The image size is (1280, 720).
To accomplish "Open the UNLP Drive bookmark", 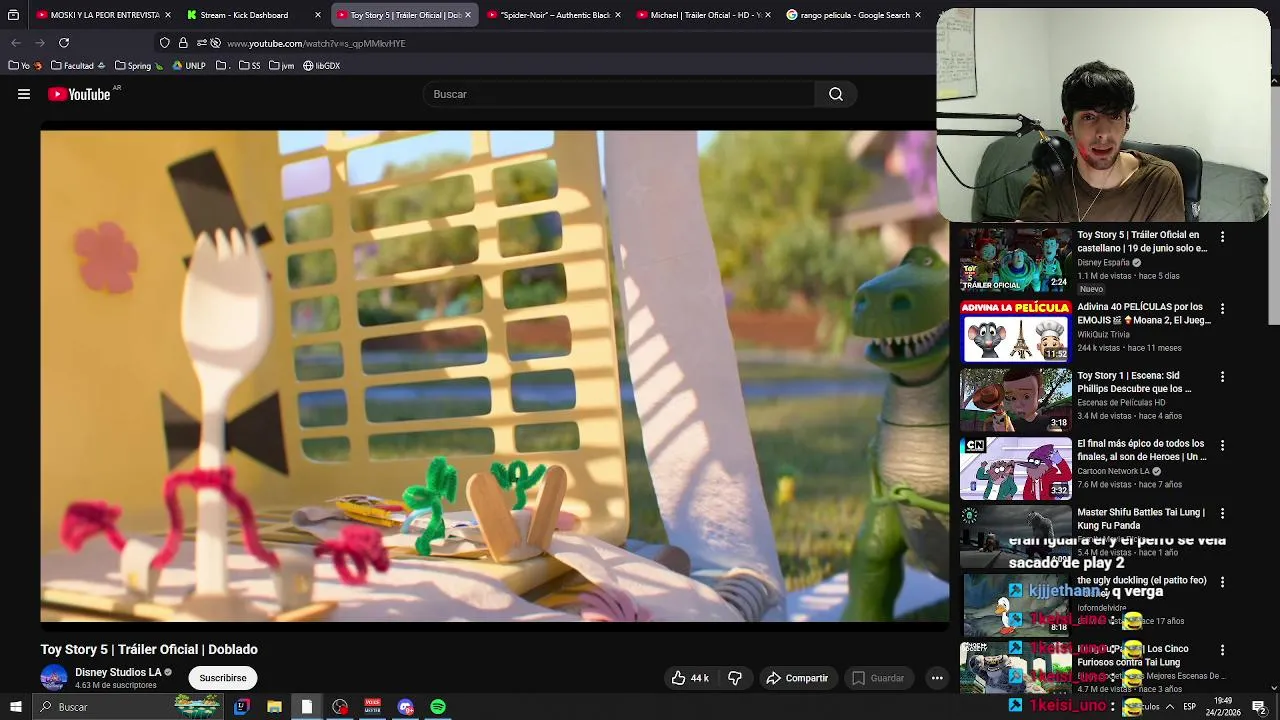I will [189, 66].
